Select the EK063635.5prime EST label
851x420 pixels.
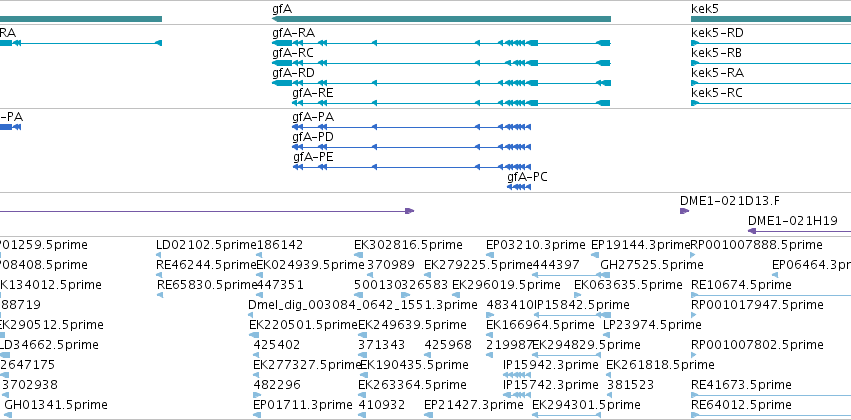pyautogui.click(x=628, y=285)
